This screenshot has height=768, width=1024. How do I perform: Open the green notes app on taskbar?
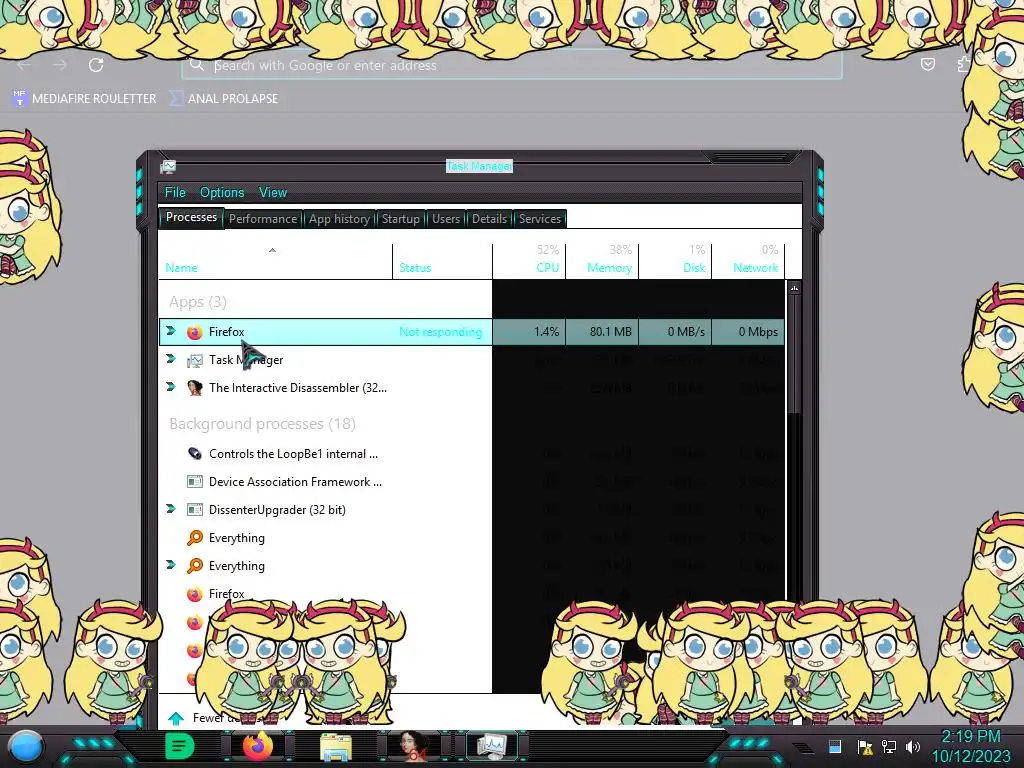180,746
